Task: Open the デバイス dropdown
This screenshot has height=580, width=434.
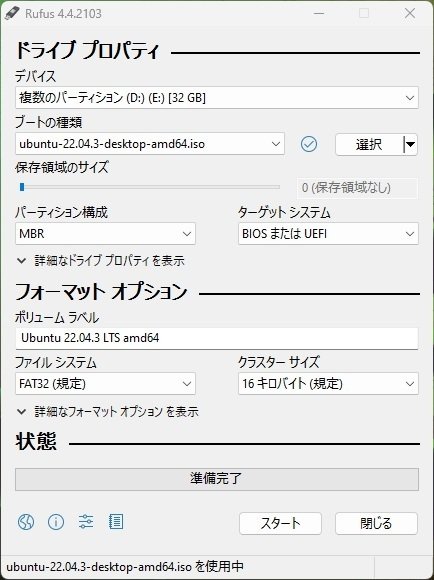Action: click(x=217, y=98)
